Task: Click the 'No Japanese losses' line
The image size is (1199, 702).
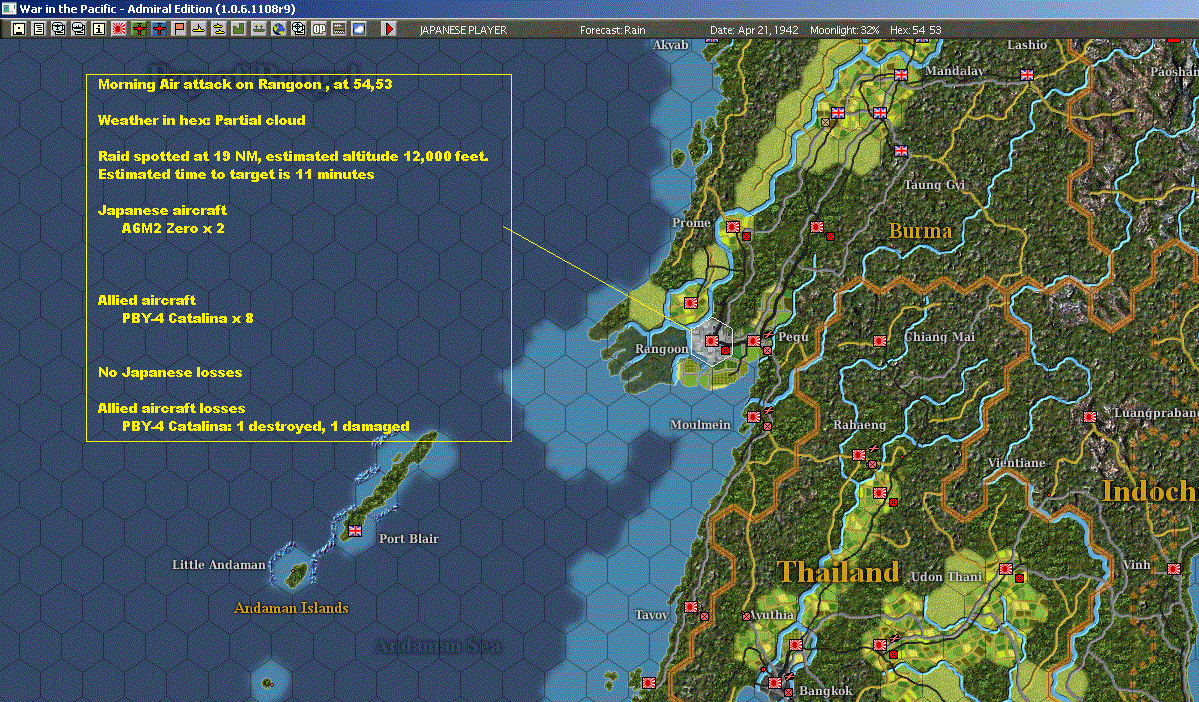Action: (x=170, y=372)
